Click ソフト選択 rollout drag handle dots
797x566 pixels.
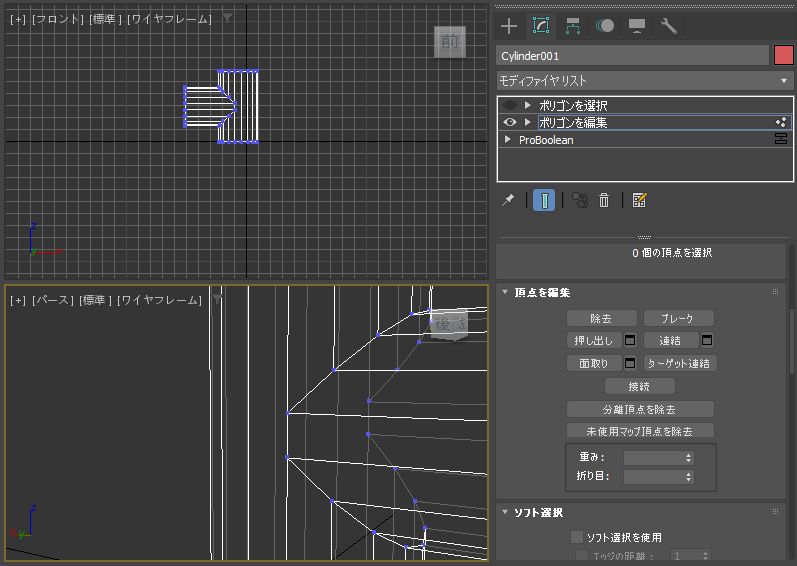[775, 512]
